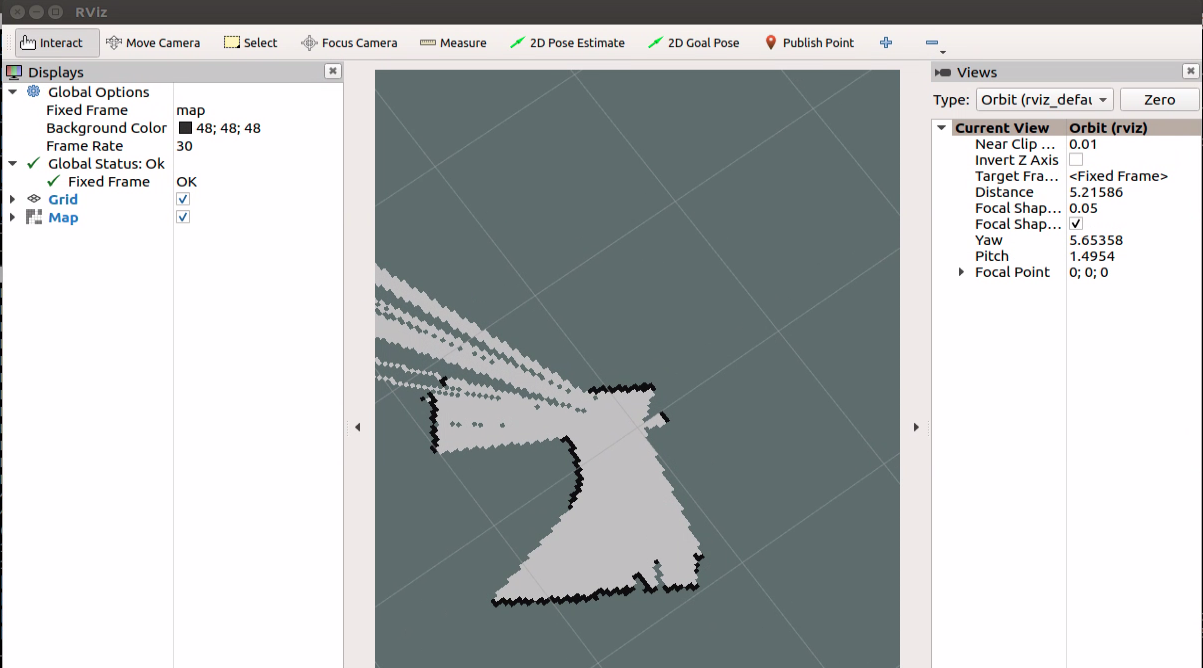Click the Focal Shape Size value 0.05
The height and width of the screenshot is (668, 1203).
click(x=1083, y=208)
